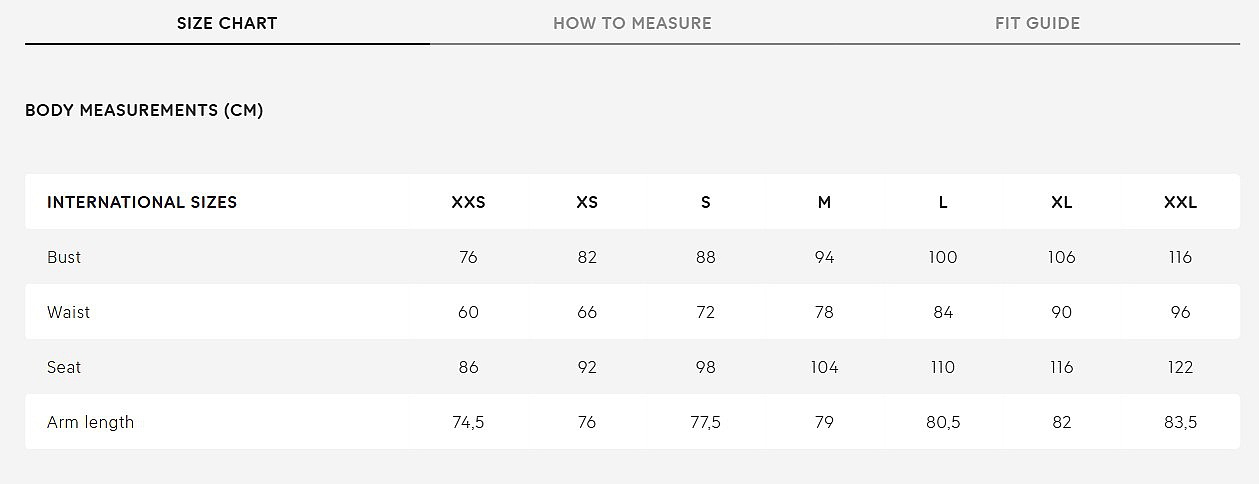The height and width of the screenshot is (484, 1259).
Task: Select the Bust row label
Action: click(x=64, y=257)
